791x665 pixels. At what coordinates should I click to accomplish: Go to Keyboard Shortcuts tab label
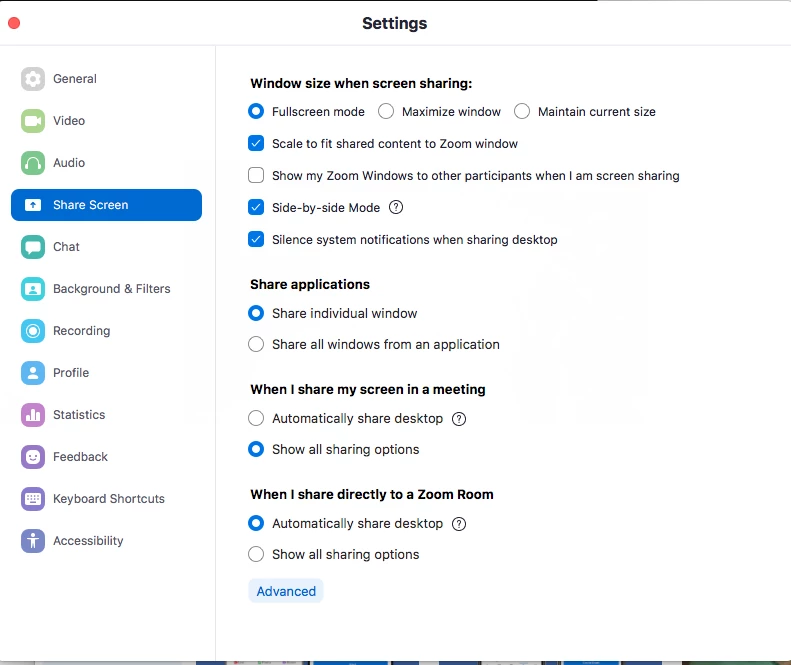click(109, 498)
